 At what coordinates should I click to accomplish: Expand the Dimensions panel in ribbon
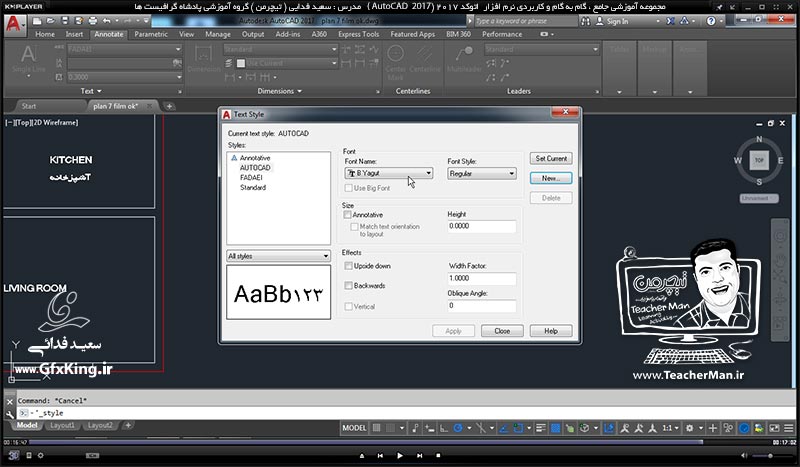pyautogui.click(x=280, y=91)
